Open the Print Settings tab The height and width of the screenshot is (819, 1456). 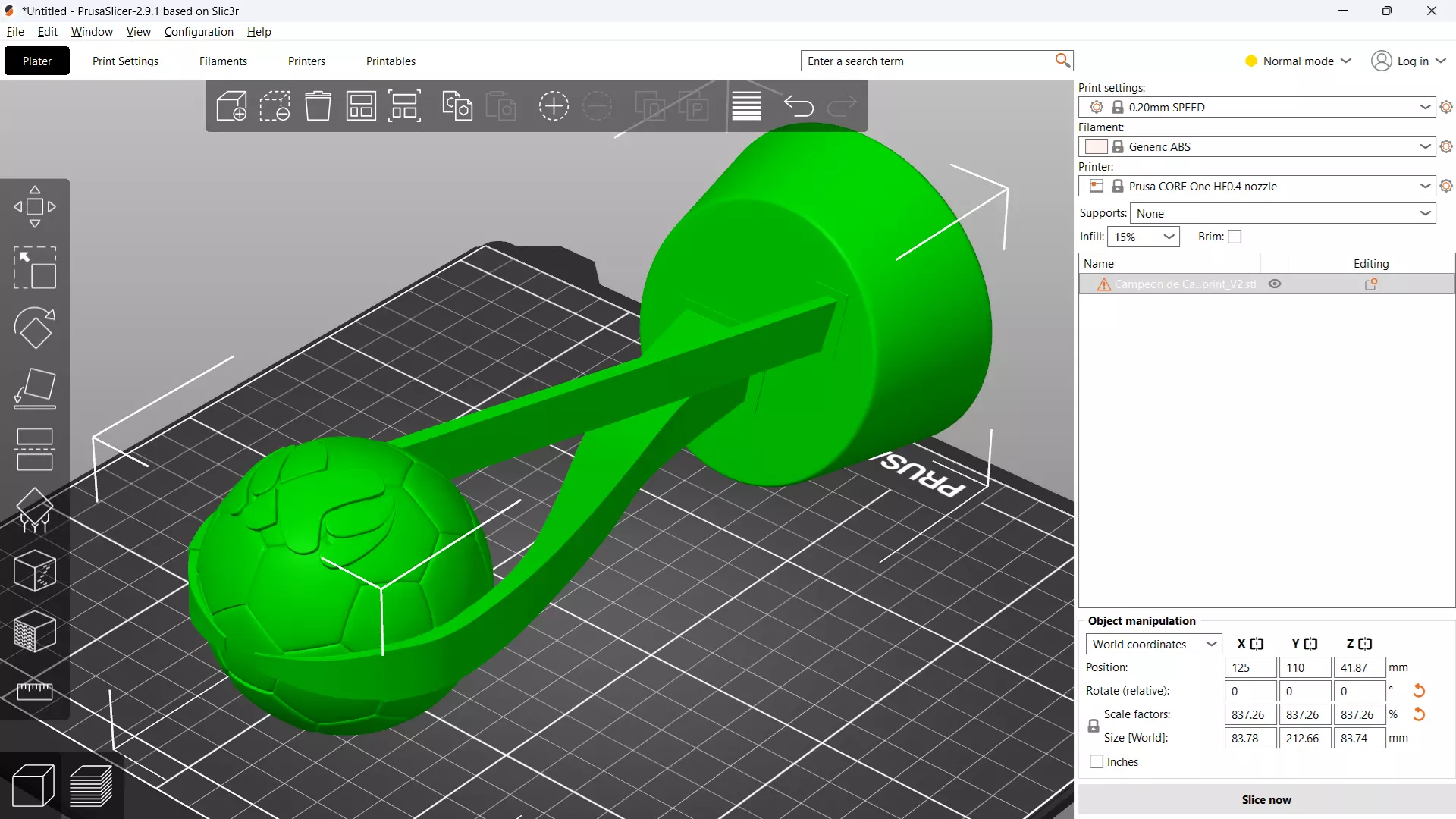(125, 61)
